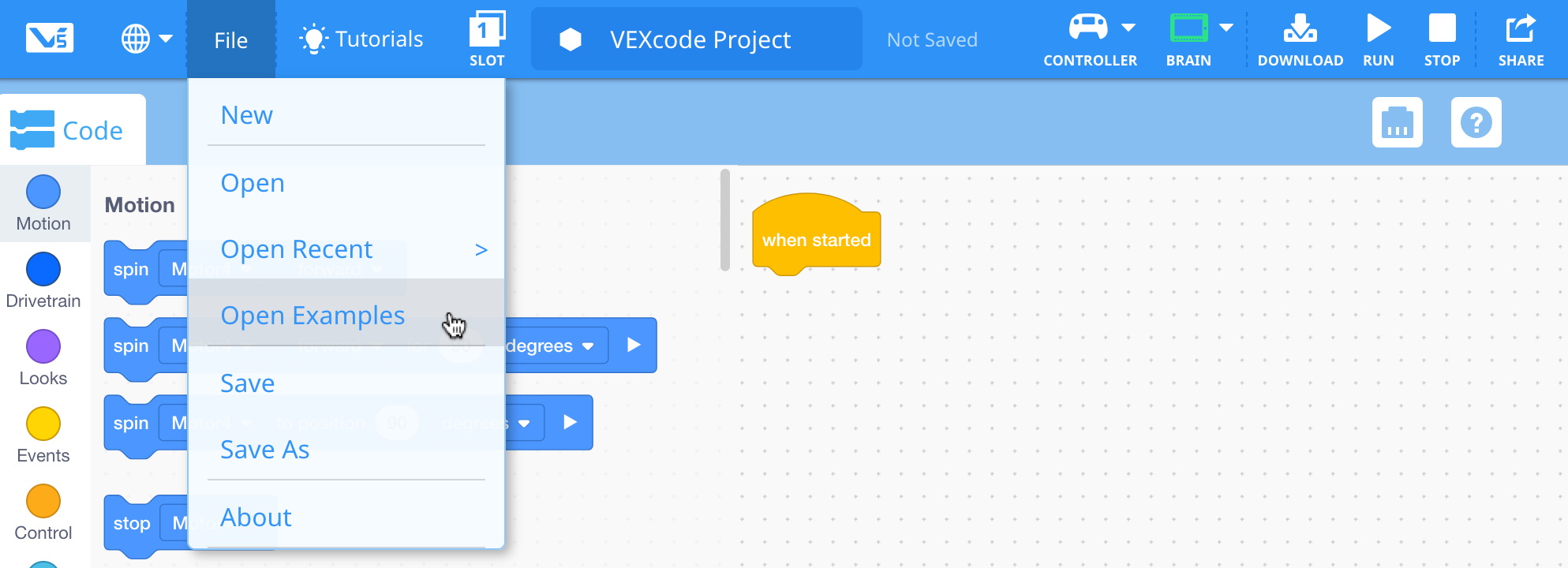Expand the Brain dropdown arrow
Viewport: 1568px width, 568px height.
click(x=1226, y=28)
